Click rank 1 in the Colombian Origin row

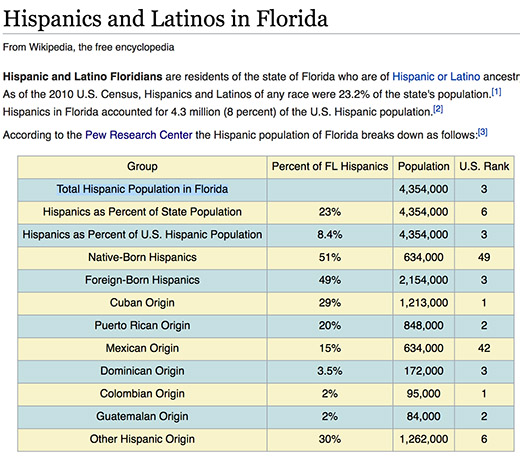coord(484,393)
